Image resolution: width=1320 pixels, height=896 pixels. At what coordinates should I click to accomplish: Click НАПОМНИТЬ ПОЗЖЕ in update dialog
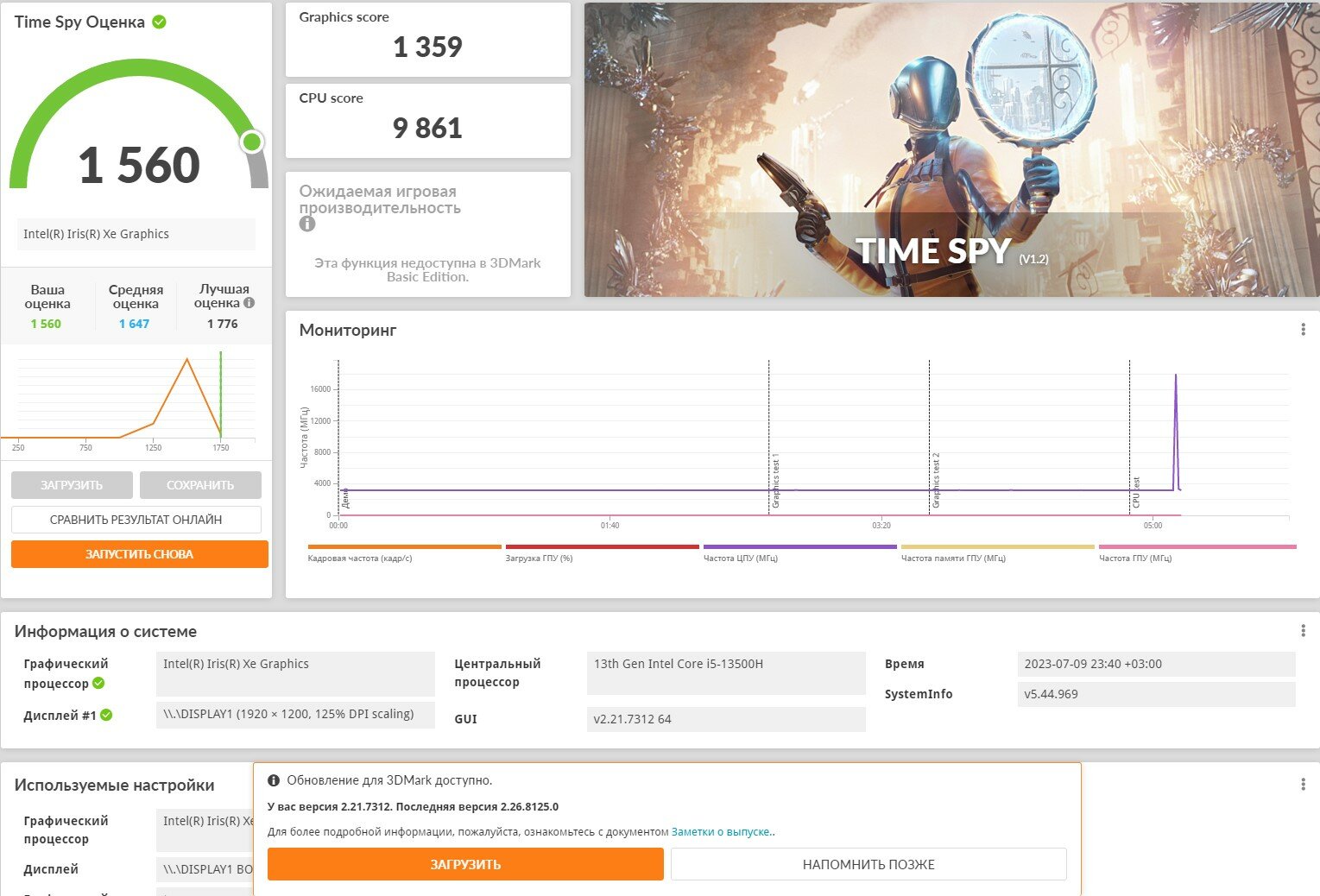tap(868, 864)
